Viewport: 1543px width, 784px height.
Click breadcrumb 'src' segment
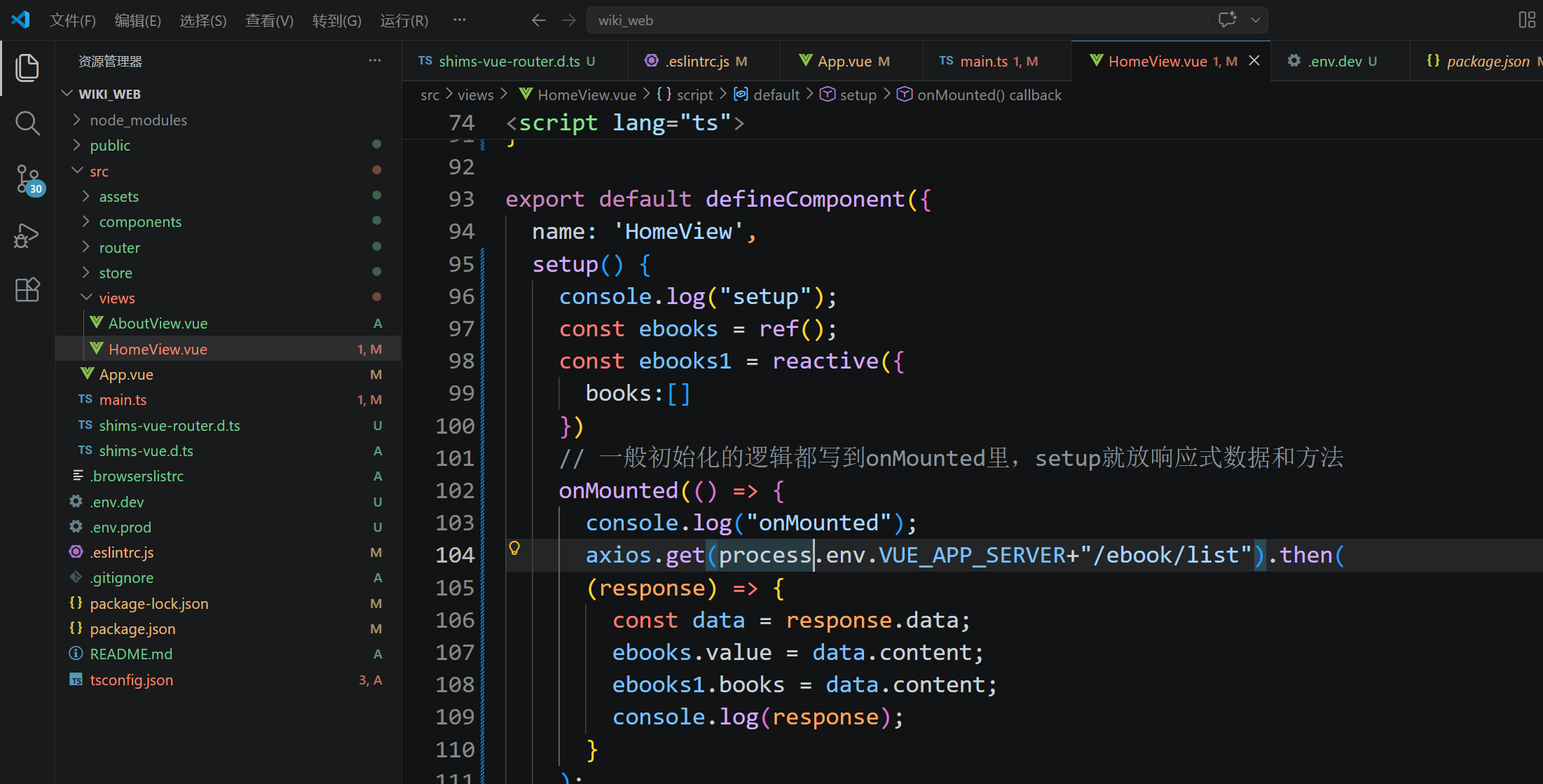tap(430, 95)
